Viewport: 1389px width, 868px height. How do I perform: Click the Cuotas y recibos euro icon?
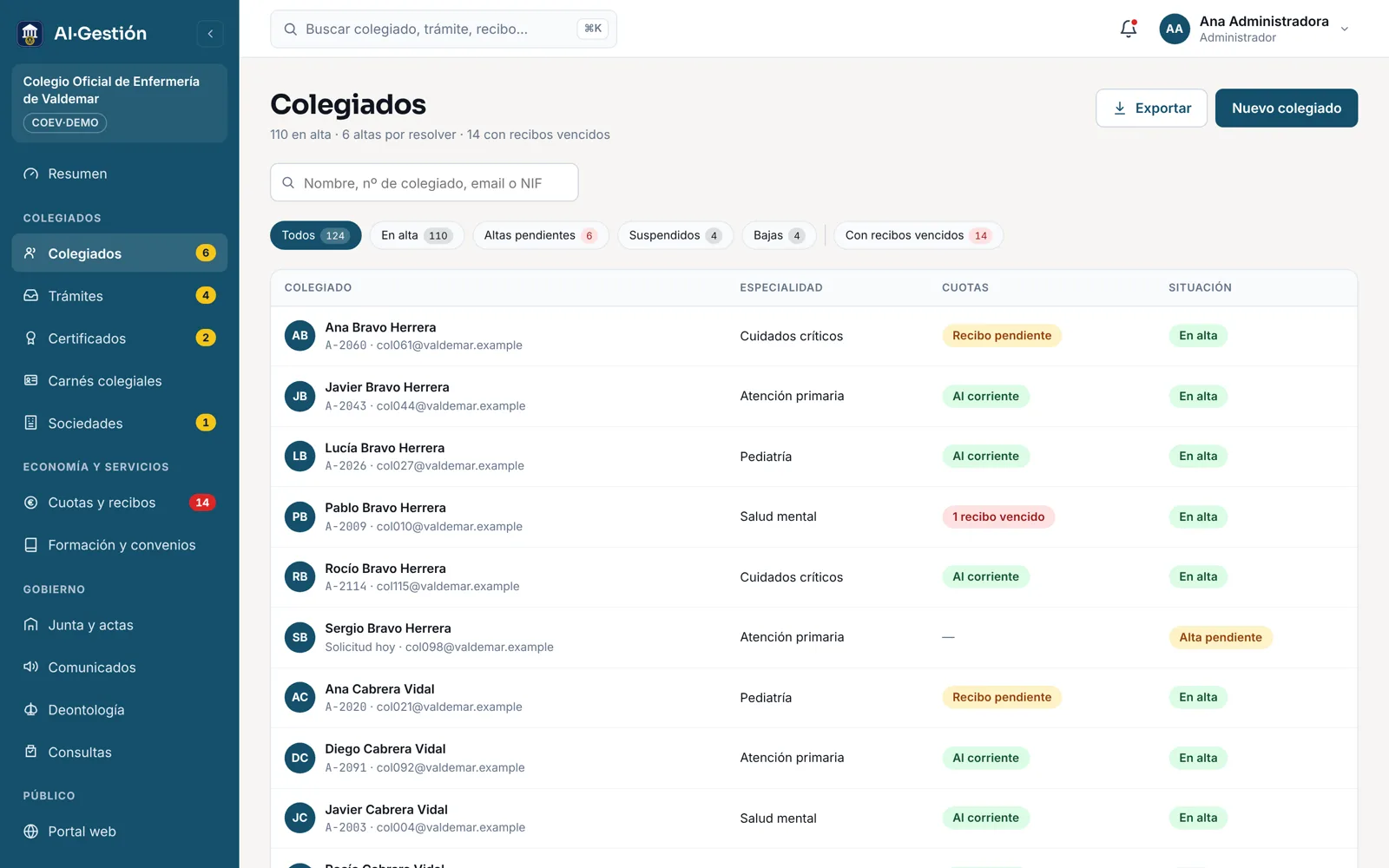click(x=31, y=503)
